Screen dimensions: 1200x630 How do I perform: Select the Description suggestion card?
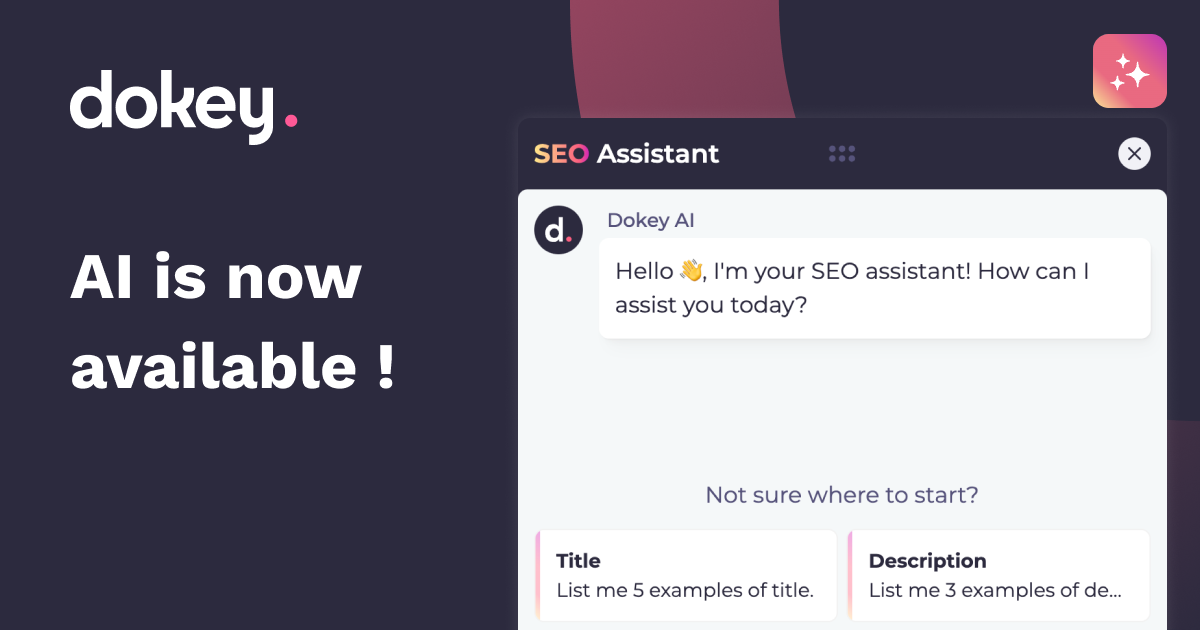pos(1000,575)
